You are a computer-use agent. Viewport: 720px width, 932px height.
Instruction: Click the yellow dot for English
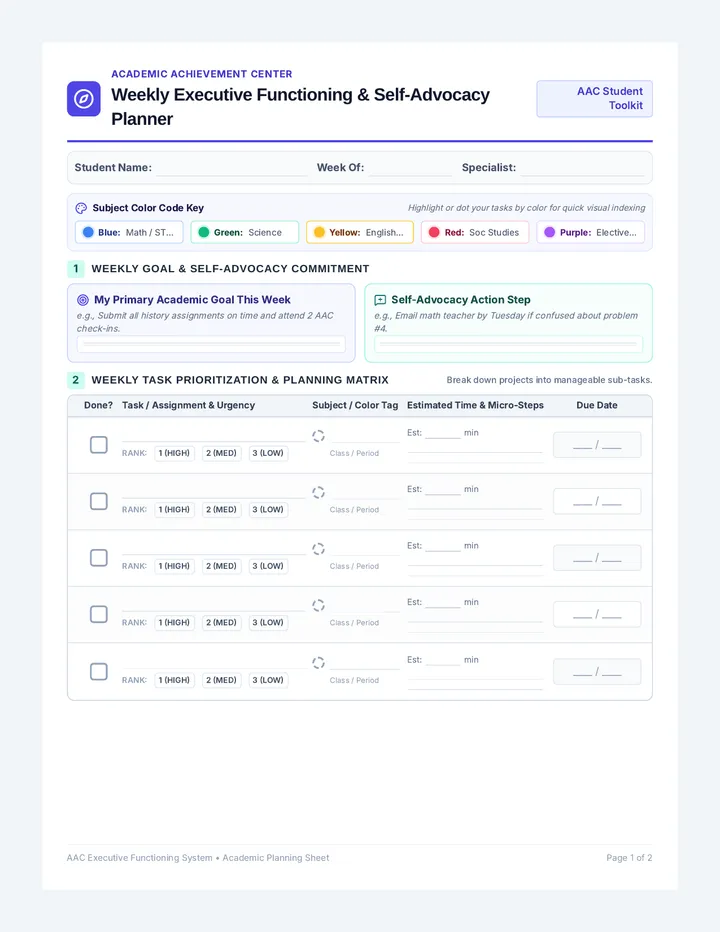coord(319,232)
